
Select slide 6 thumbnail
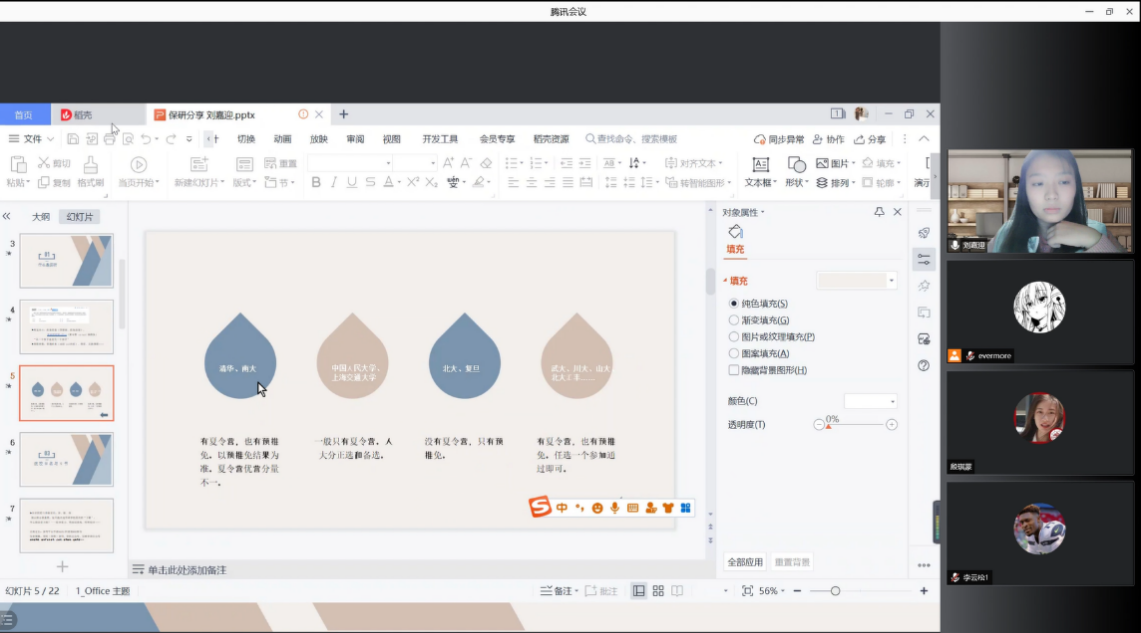pyautogui.click(x=67, y=459)
